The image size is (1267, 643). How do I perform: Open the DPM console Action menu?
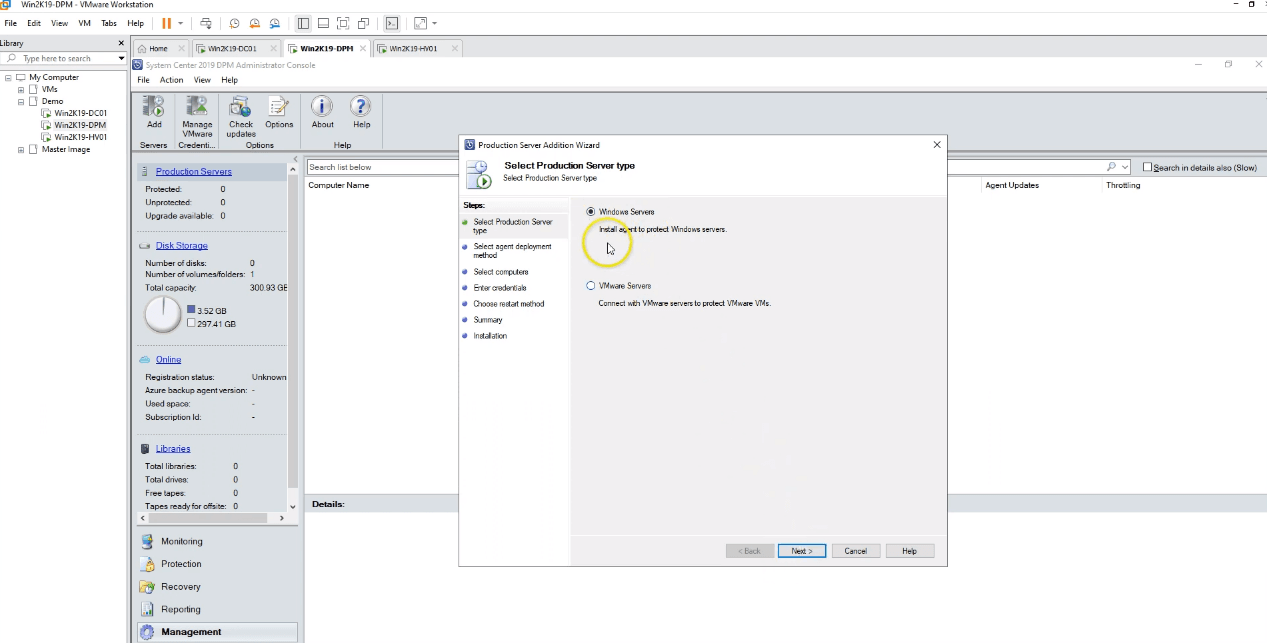[x=171, y=80]
